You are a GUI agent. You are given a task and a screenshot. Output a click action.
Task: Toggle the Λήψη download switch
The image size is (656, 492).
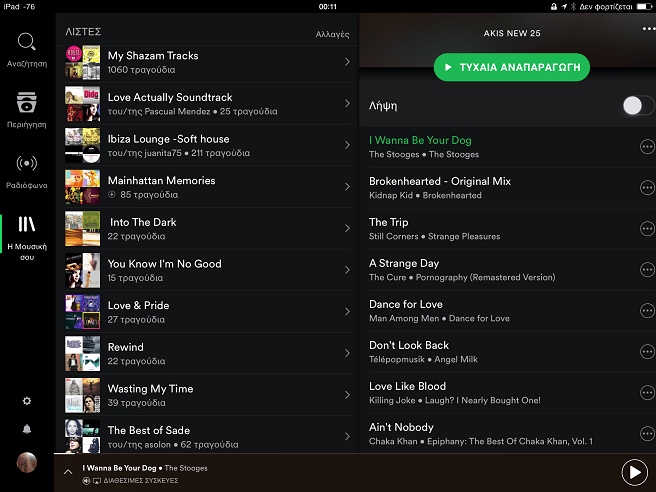[x=638, y=105]
